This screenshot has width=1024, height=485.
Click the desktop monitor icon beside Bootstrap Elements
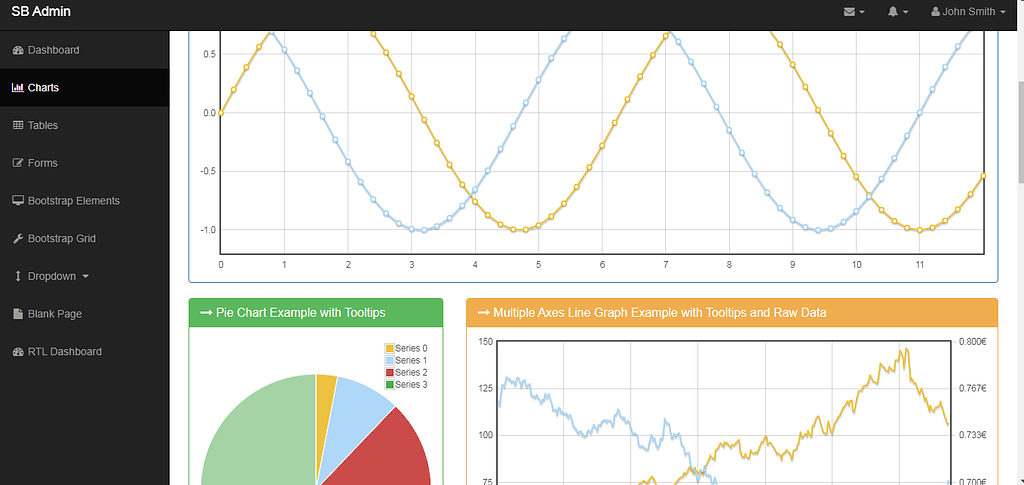click(18, 201)
